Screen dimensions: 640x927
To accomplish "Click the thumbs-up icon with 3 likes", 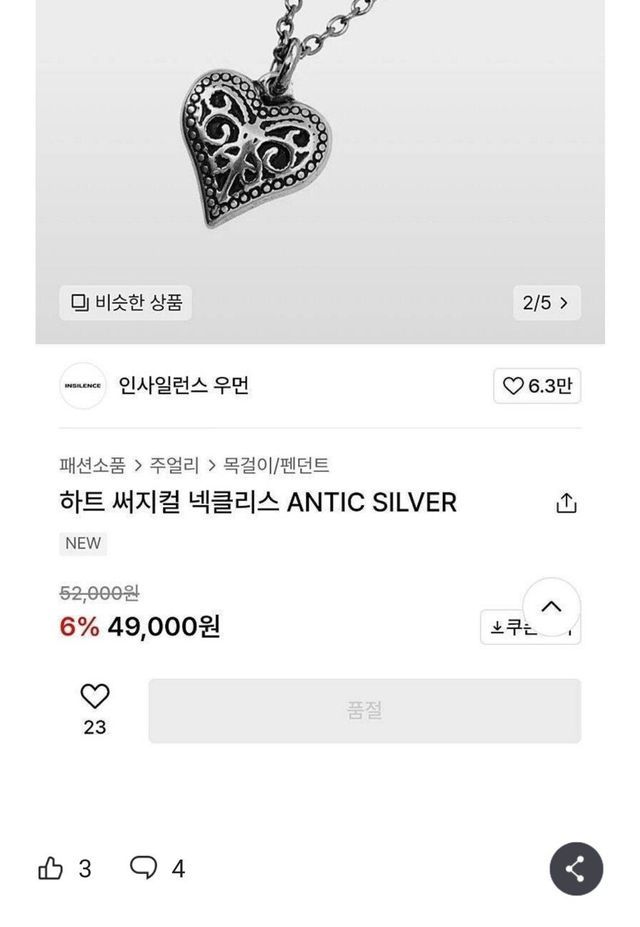I will [51, 868].
